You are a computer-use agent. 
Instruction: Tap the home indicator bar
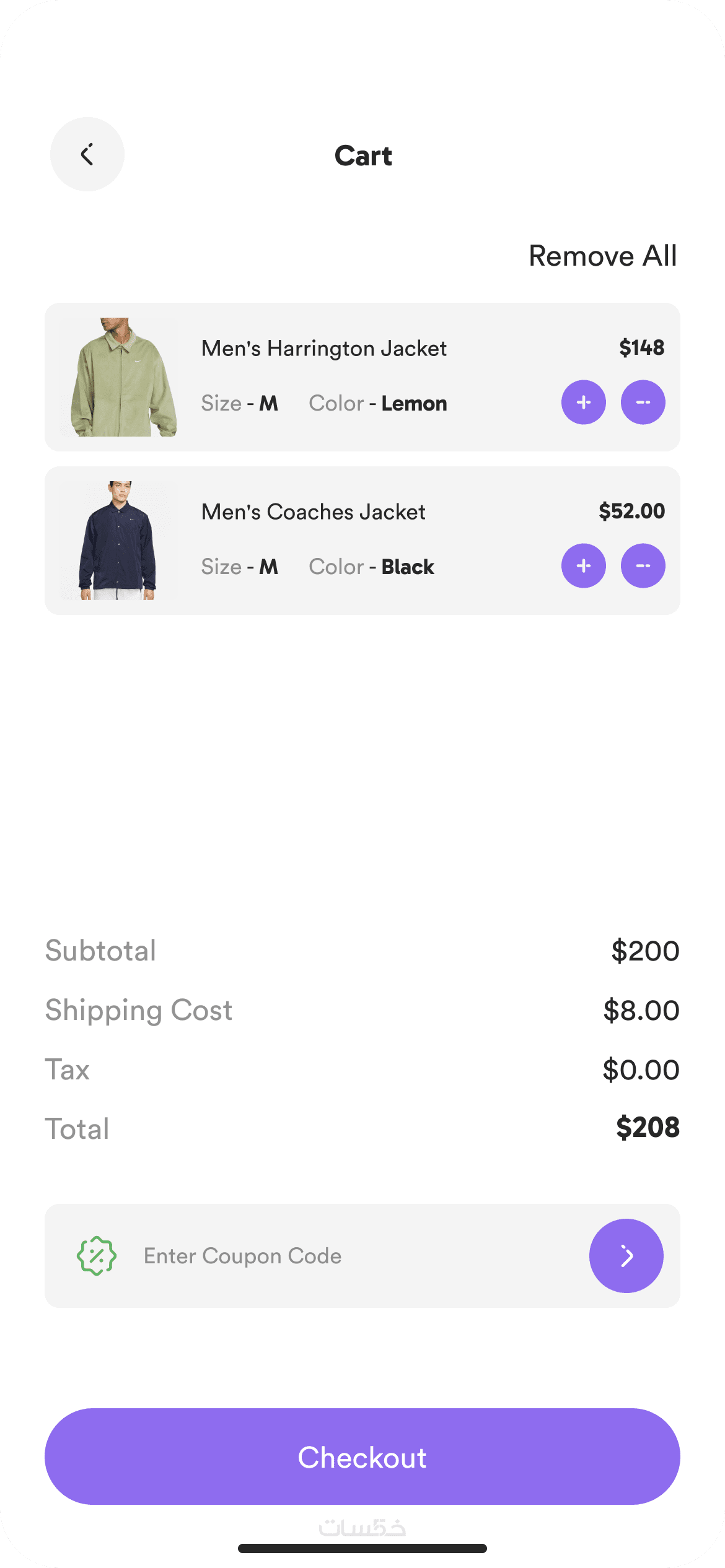[362, 1548]
